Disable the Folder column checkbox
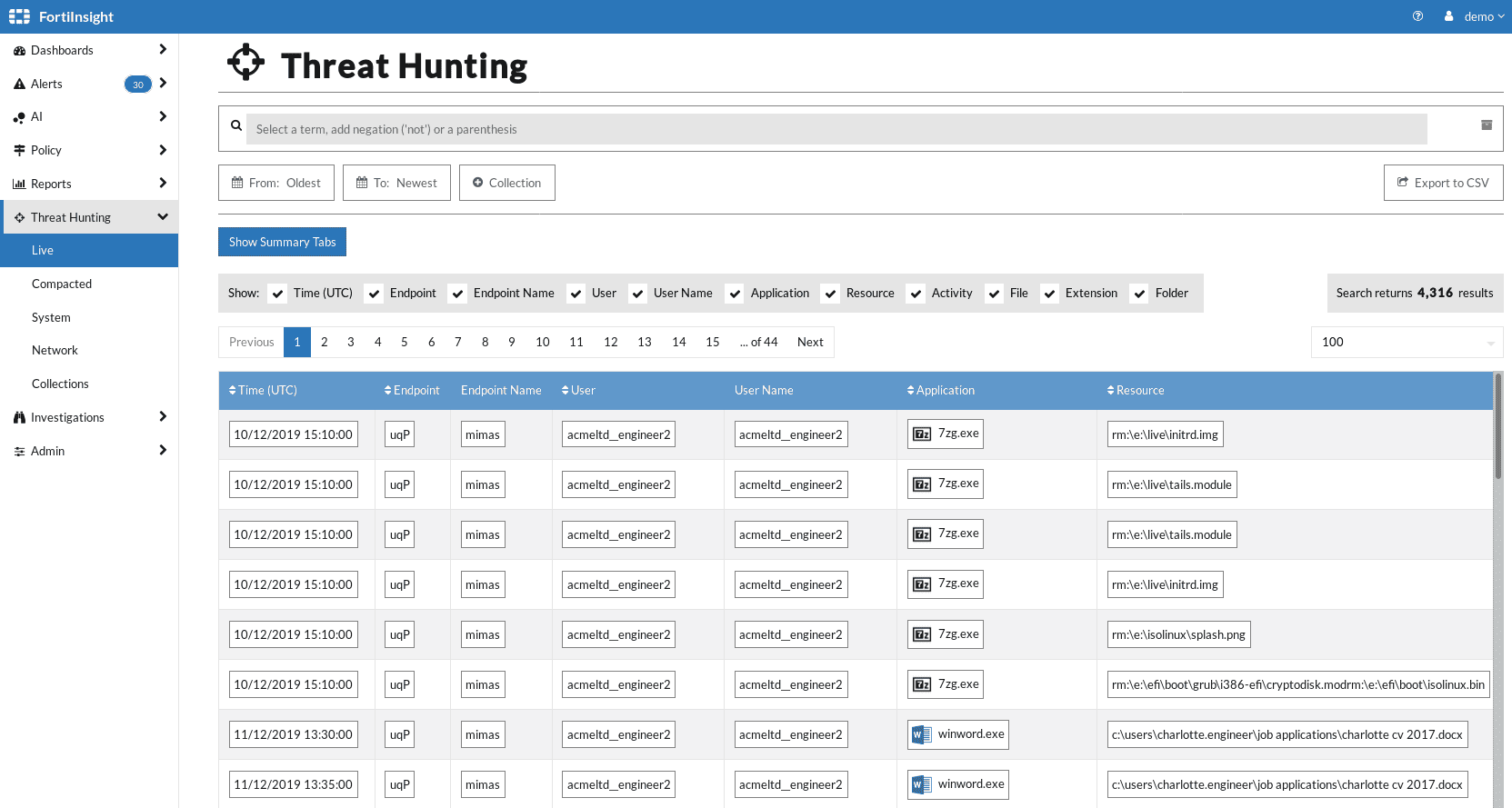Viewport: 1512px width, 808px height. 1140,294
